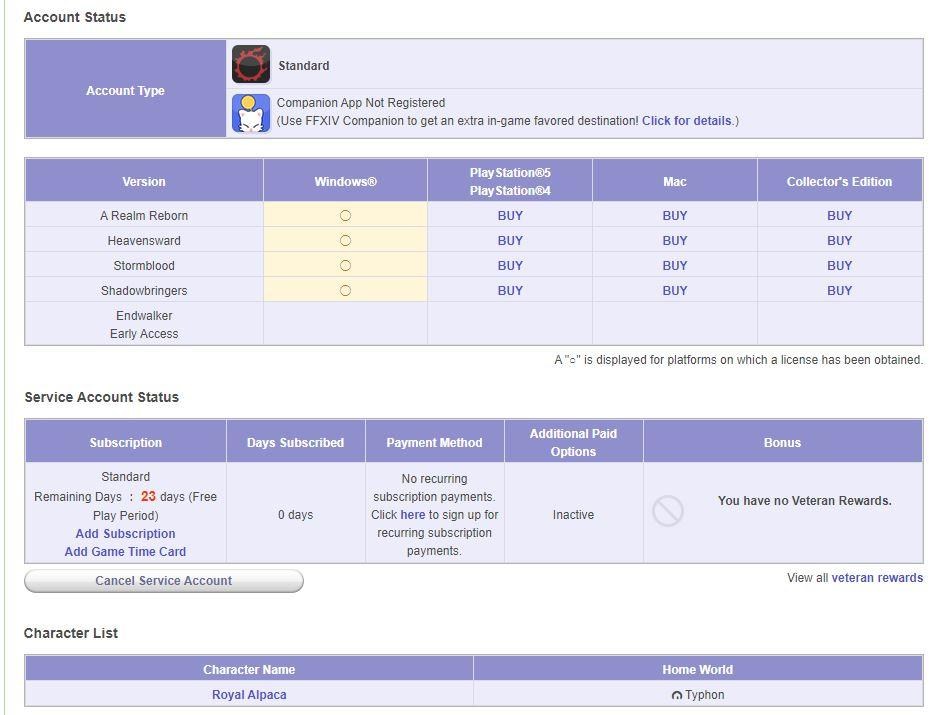
Task: Click the 'Payment Method' column header
Action: [434, 442]
